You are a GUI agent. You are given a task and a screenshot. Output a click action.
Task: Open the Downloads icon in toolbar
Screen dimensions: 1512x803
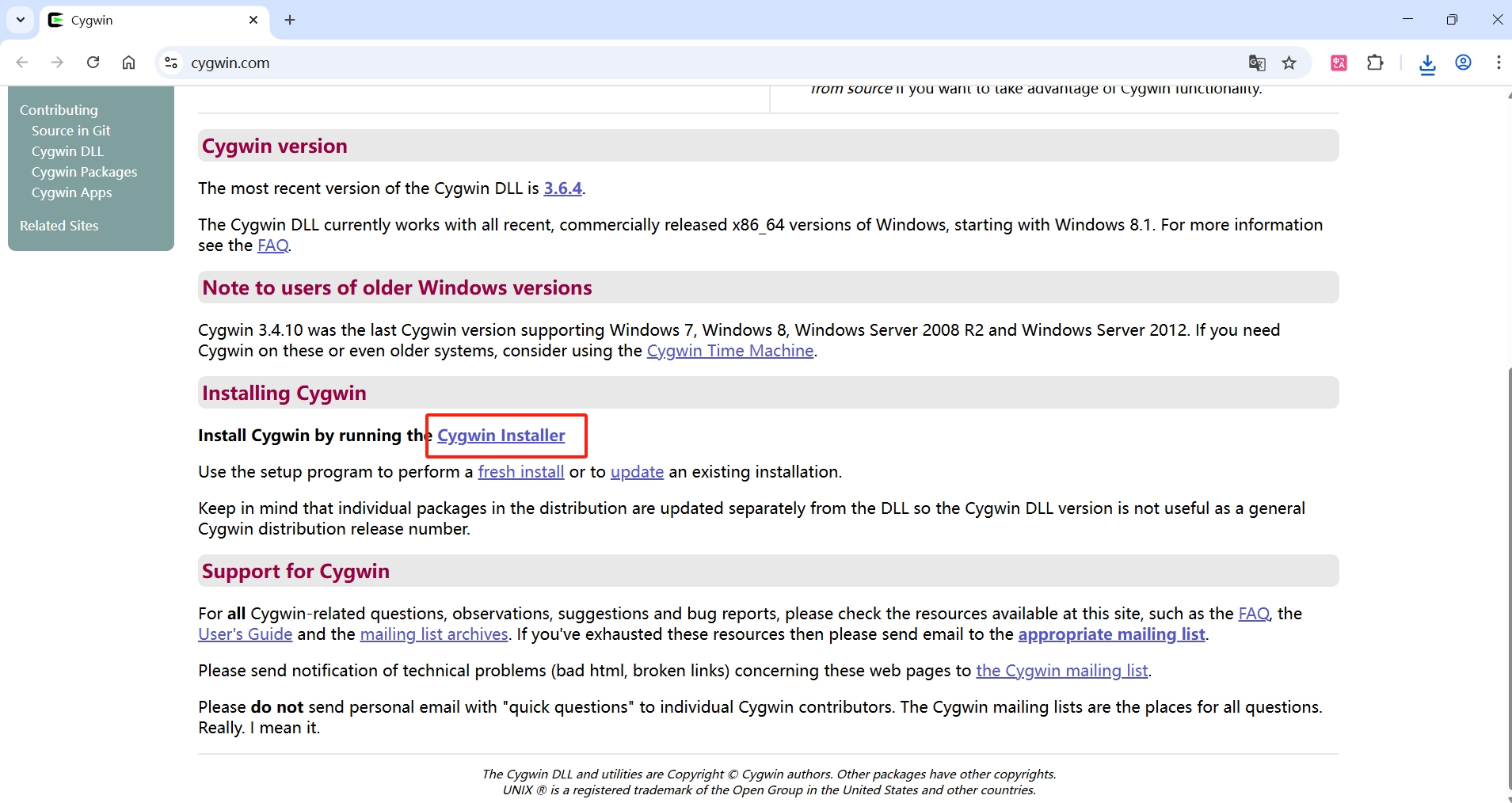(x=1427, y=63)
